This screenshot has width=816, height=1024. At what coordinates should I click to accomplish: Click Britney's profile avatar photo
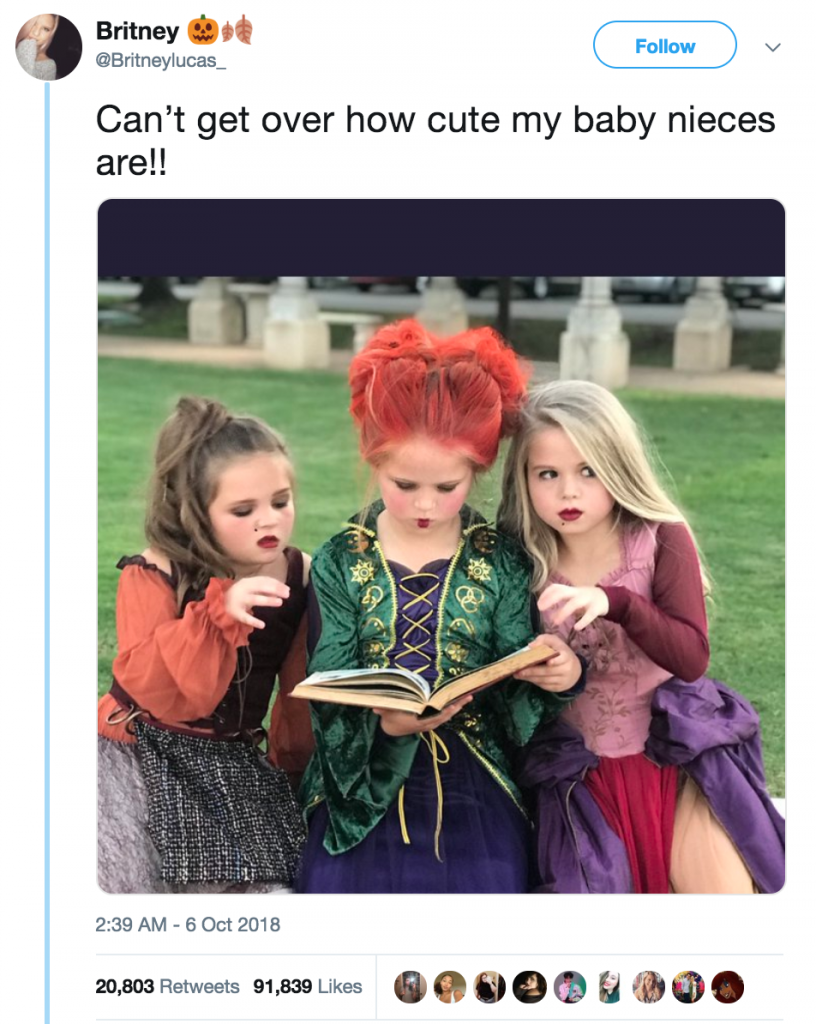(48, 47)
